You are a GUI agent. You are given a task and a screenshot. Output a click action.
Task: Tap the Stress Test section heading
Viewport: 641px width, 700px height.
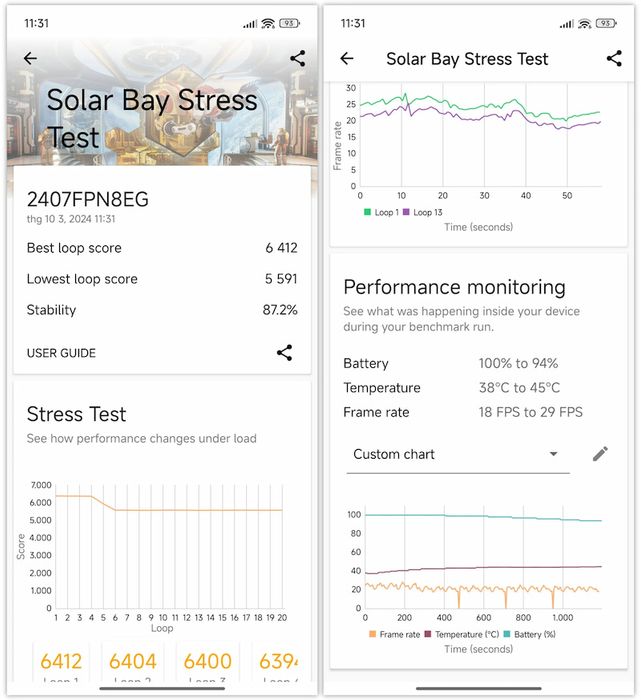pyautogui.click(x=76, y=414)
